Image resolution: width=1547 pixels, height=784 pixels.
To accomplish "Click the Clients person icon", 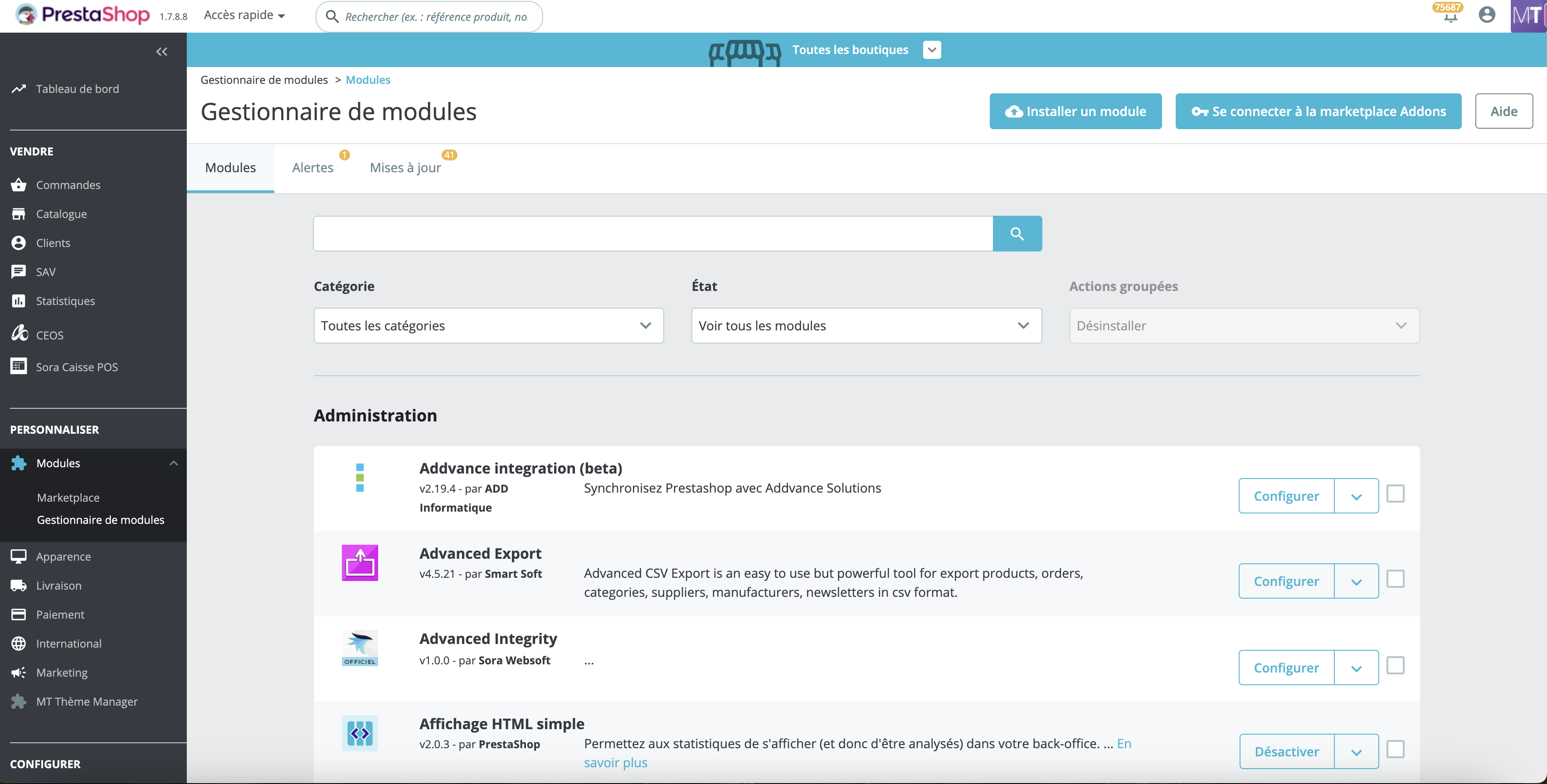I will coord(19,242).
